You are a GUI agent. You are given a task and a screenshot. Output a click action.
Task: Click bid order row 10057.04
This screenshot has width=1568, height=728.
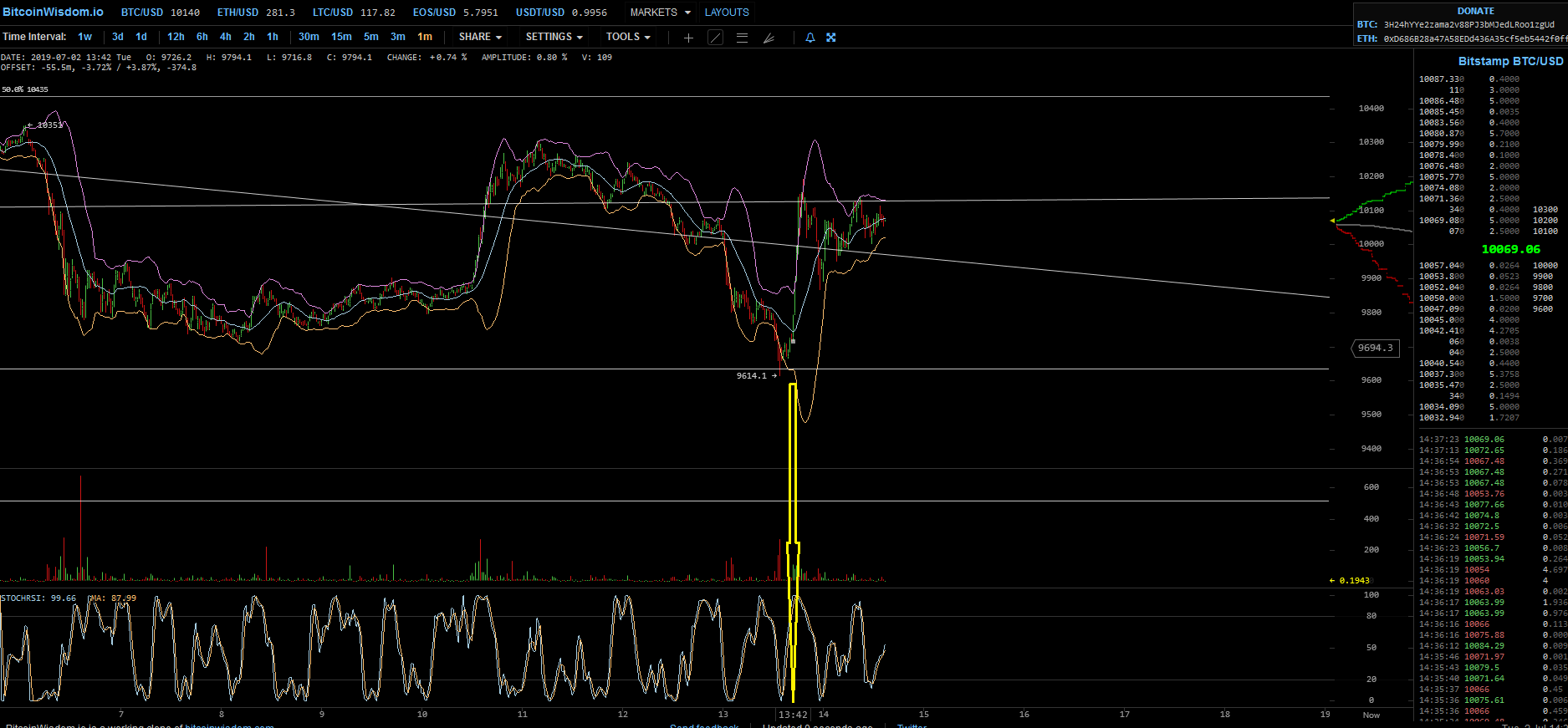(1469, 266)
